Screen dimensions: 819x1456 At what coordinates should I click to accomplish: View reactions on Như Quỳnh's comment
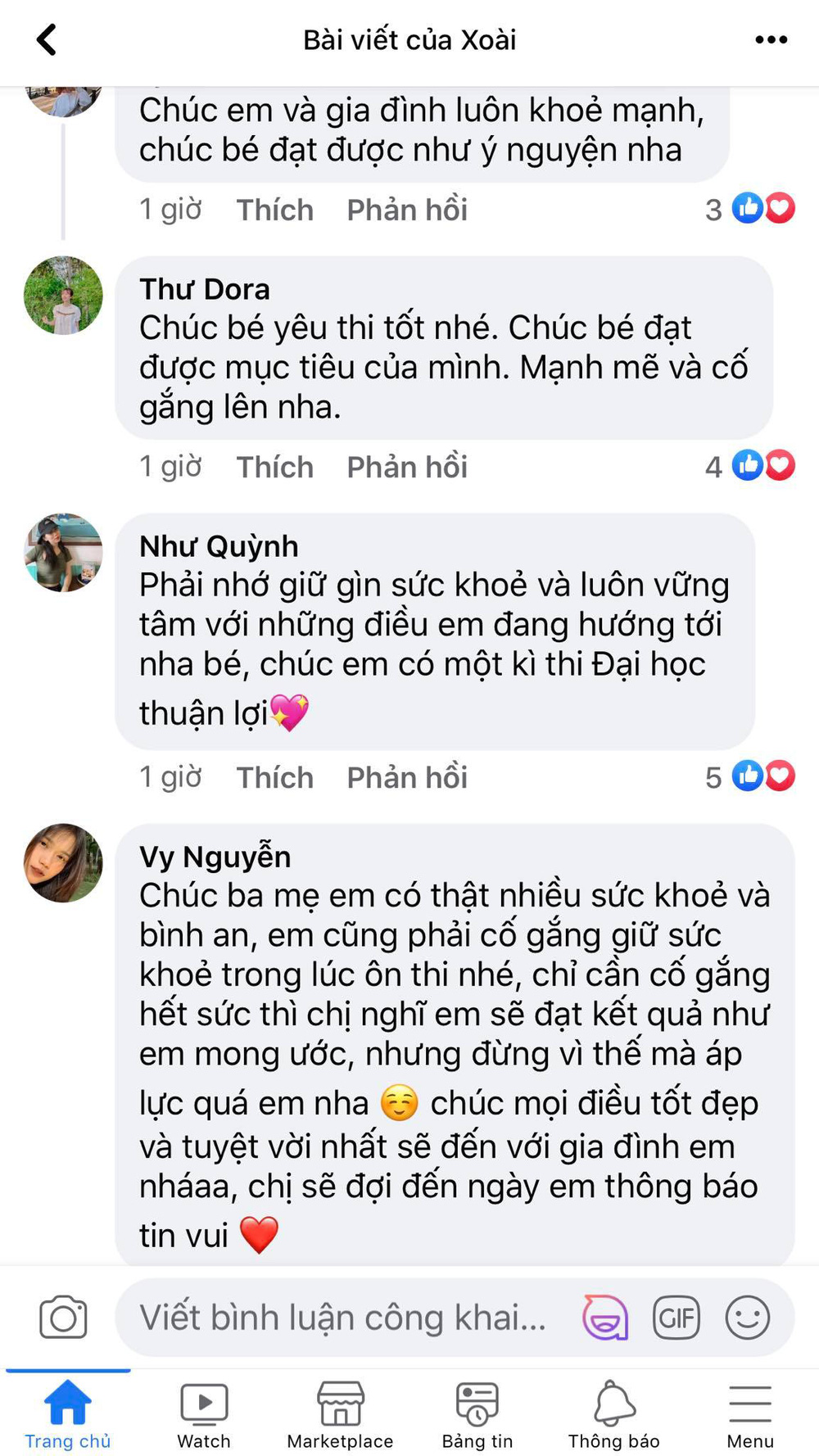(749, 776)
